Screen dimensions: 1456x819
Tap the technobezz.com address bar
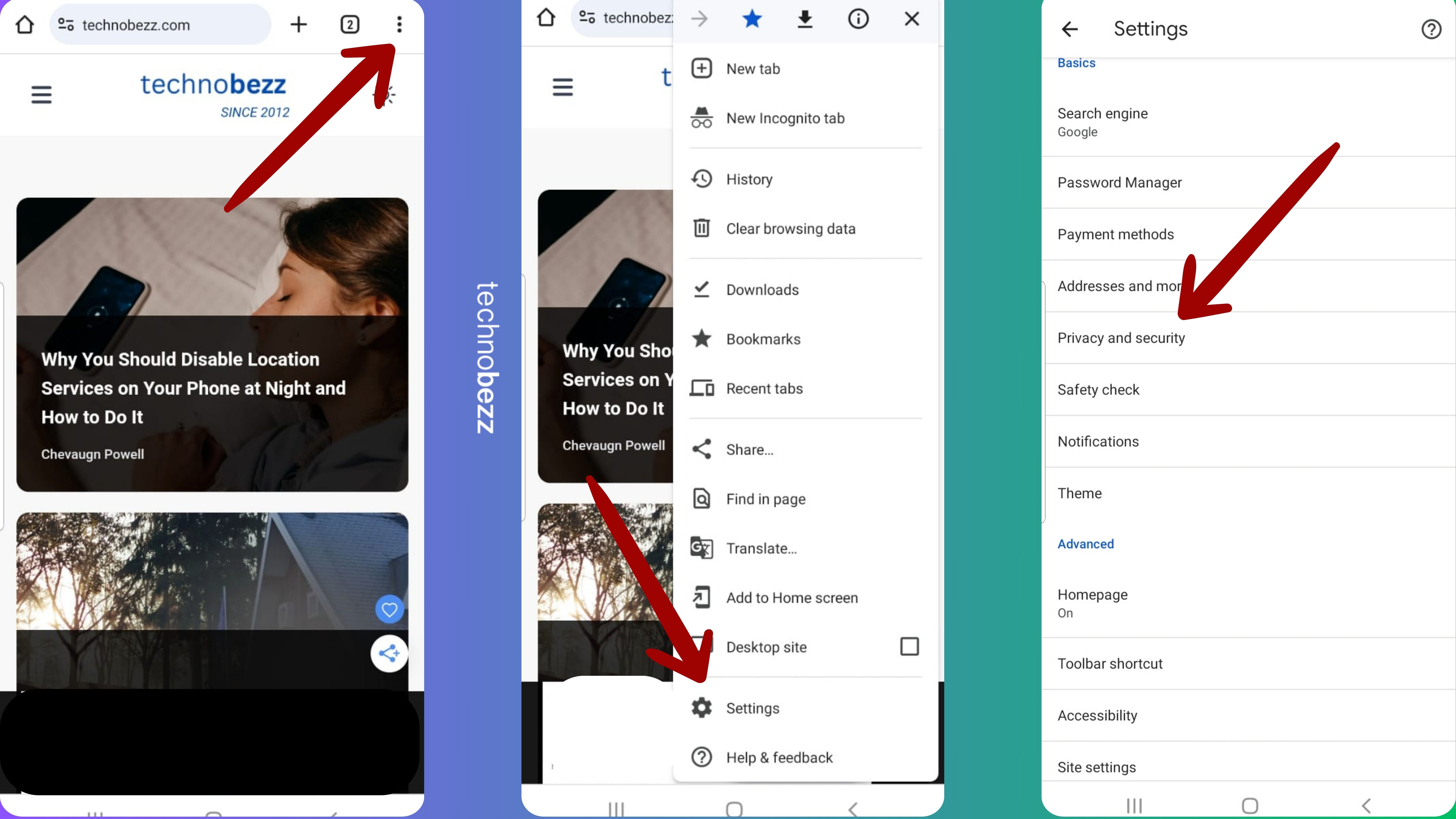point(160,25)
